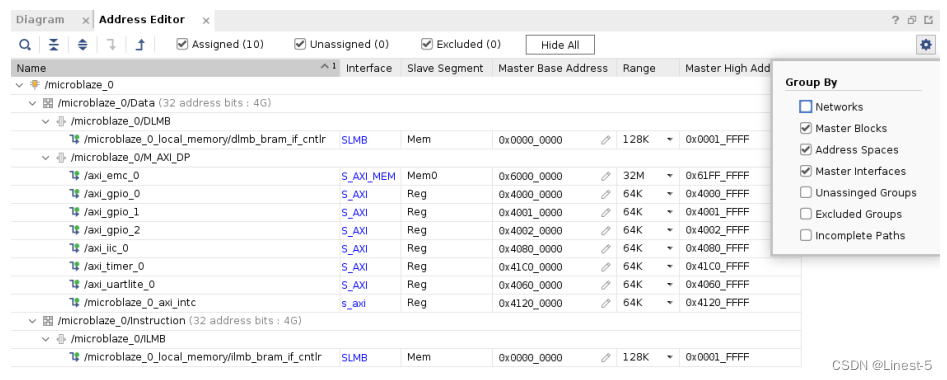Click the microblaze_0 processor icon
This screenshot has height=380, width=947.
click(x=34, y=85)
